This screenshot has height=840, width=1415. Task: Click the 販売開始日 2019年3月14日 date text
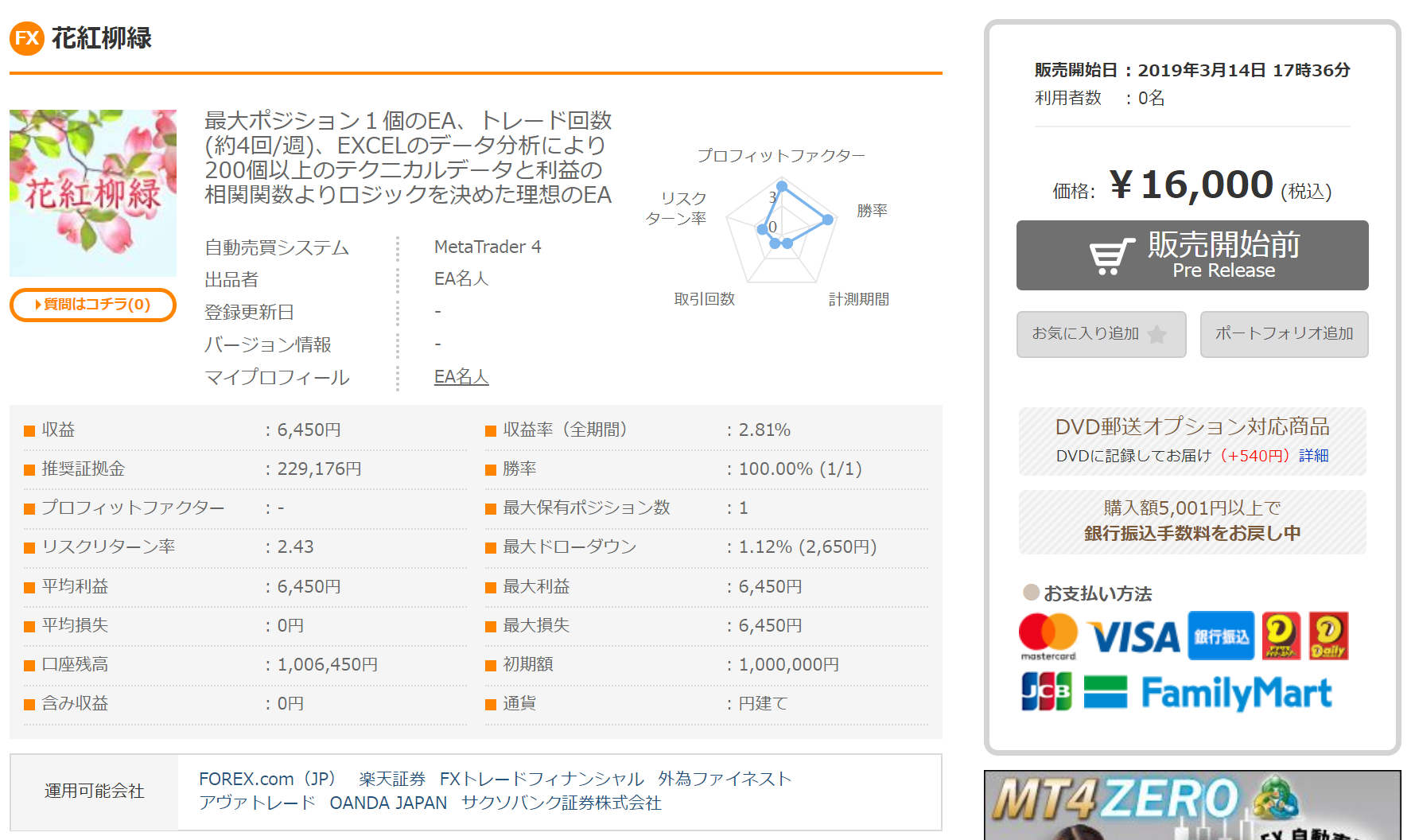pyautogui.click(x=1192, y=70)
